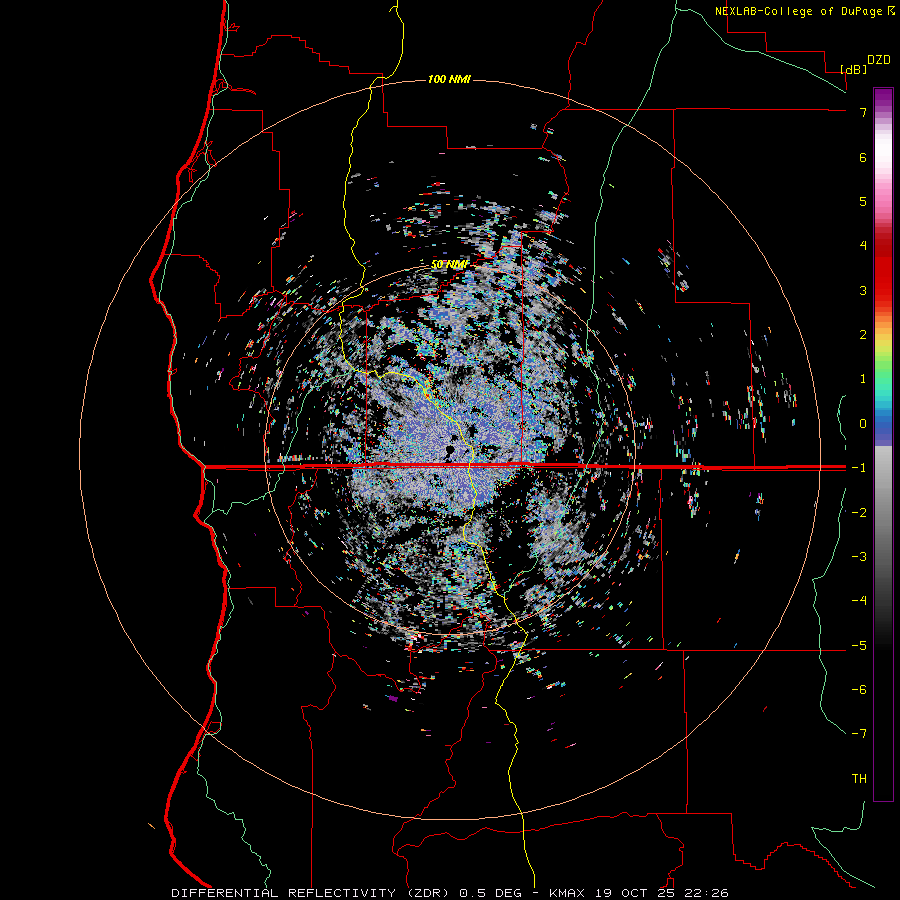Click the "-2" scale value
Image resolution: width=900 pixels, height=900 pixels.
(859, 513)
